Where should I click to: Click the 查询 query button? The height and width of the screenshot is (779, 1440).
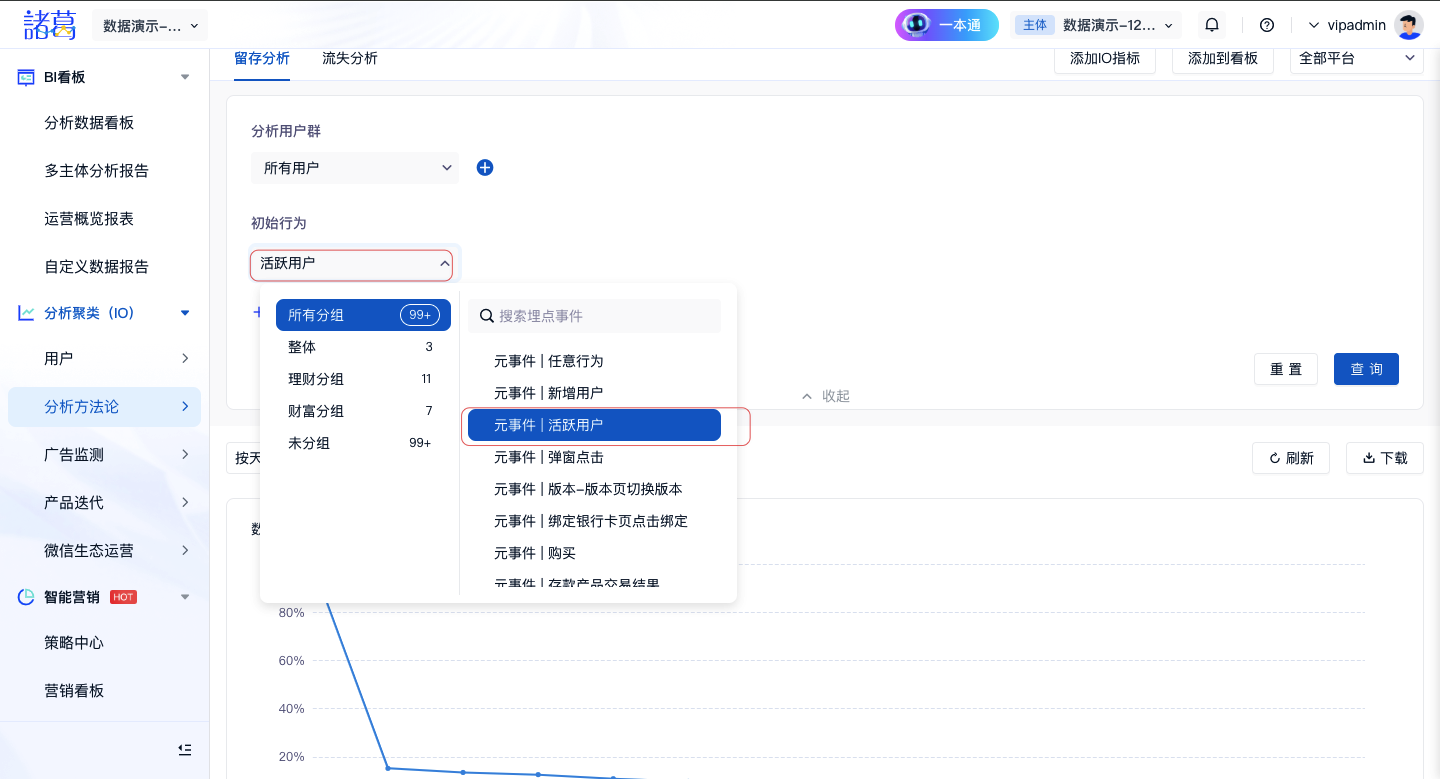click(1366, 369)
